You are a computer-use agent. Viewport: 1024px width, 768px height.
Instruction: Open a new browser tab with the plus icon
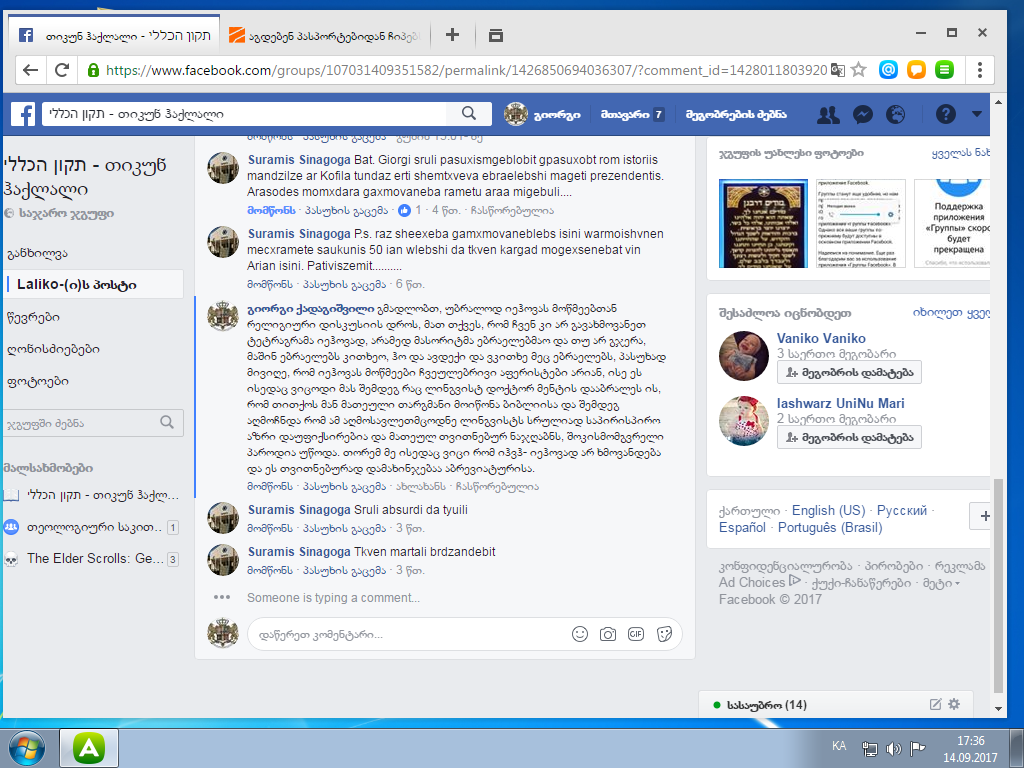(x=452, y=35)
